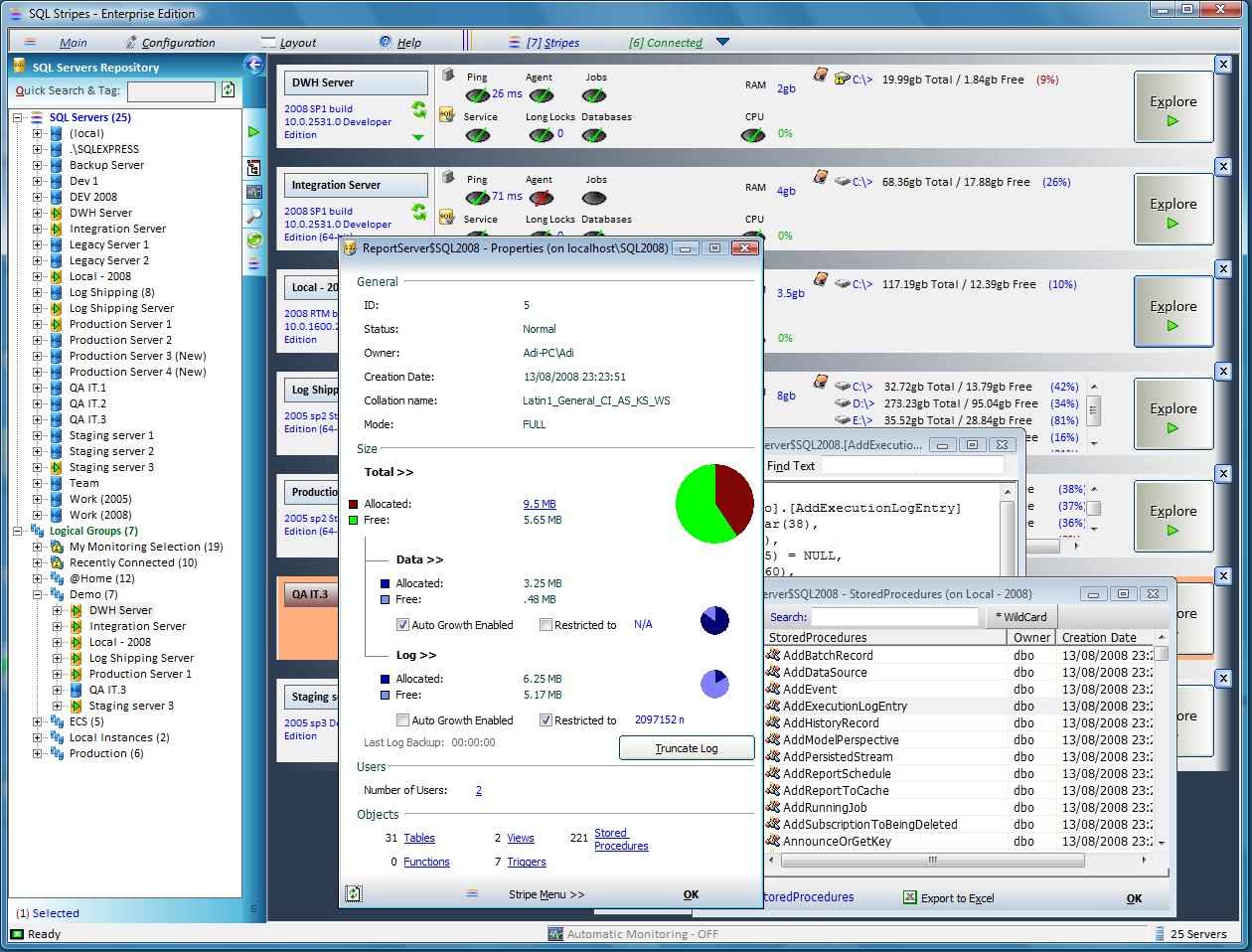Viewport: 1252px width, 952px height.
Task: Collapse the SQL Servers (25) tree node
Action: pos(18,117)
